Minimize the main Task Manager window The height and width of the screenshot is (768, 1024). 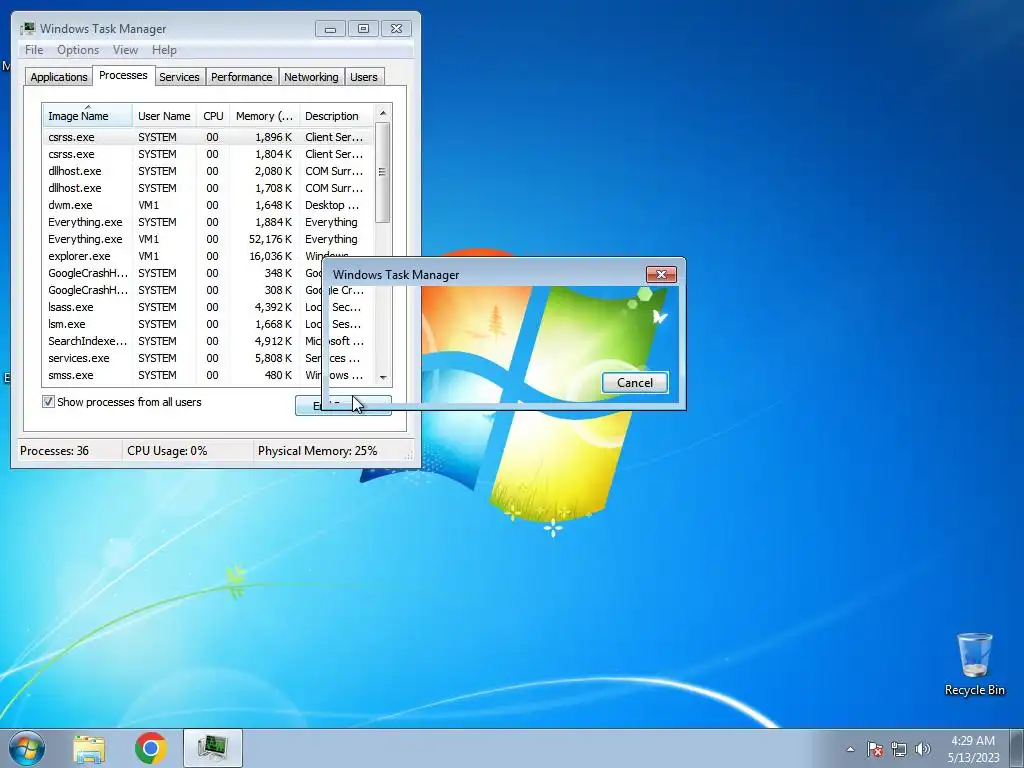(330, 29)
